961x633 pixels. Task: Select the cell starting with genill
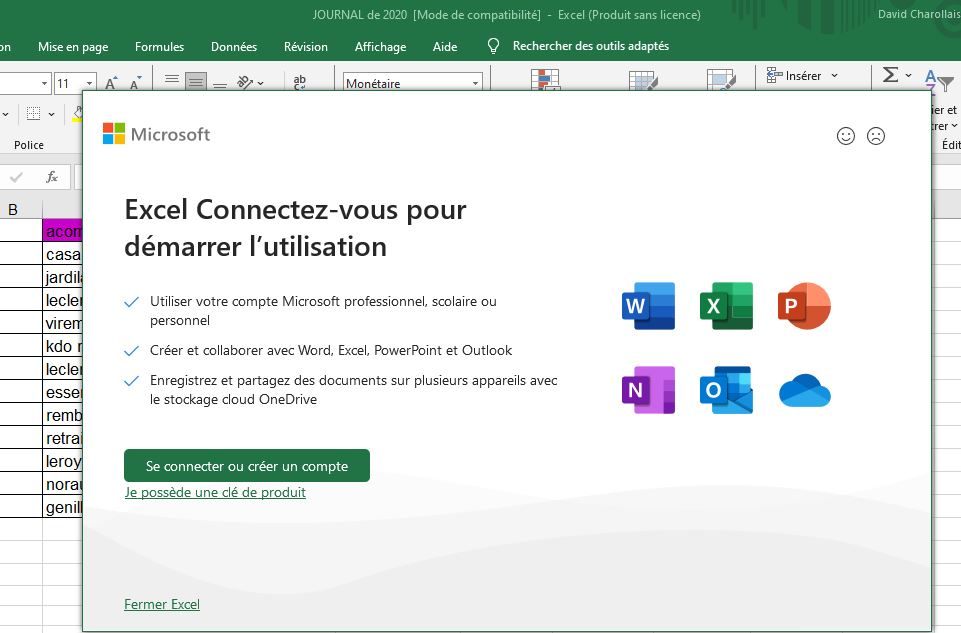(63, 507)
